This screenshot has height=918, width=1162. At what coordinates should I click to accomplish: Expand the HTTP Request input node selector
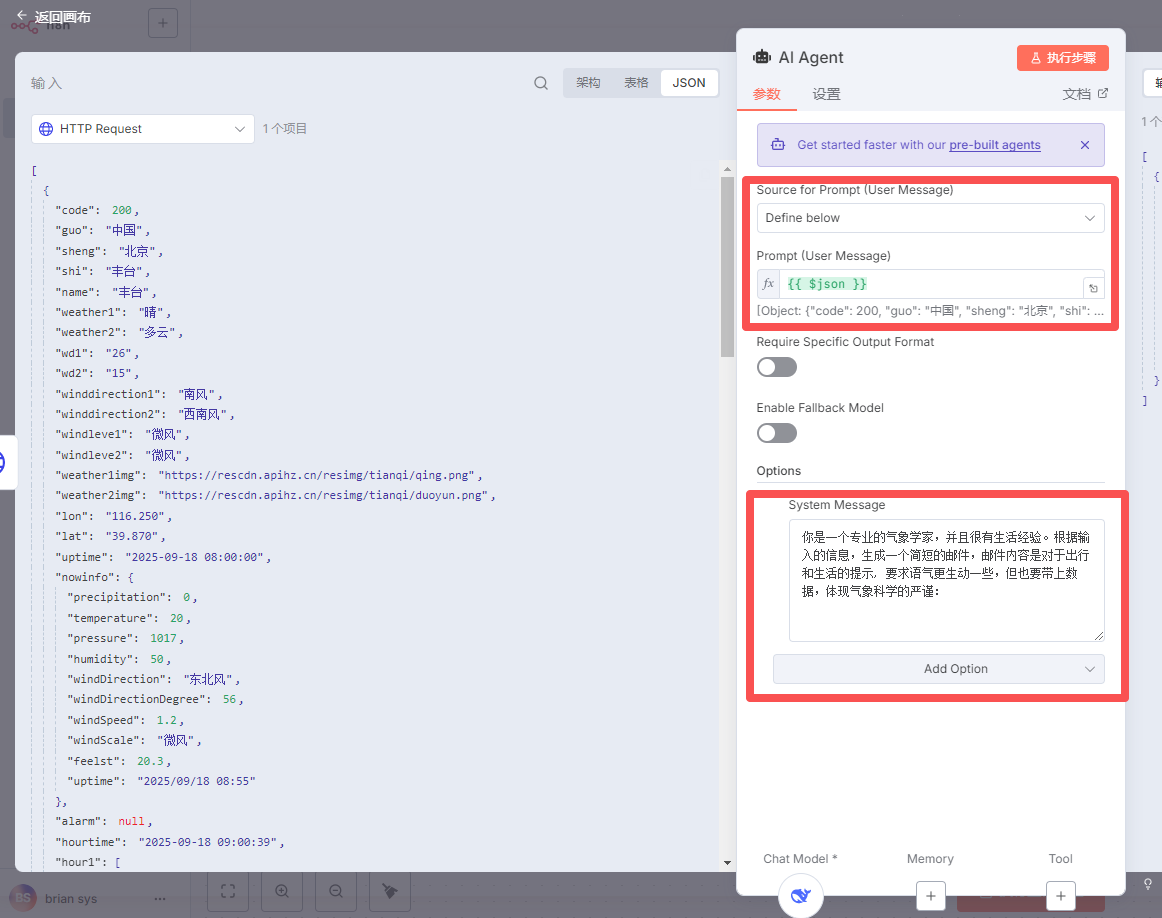143,129
